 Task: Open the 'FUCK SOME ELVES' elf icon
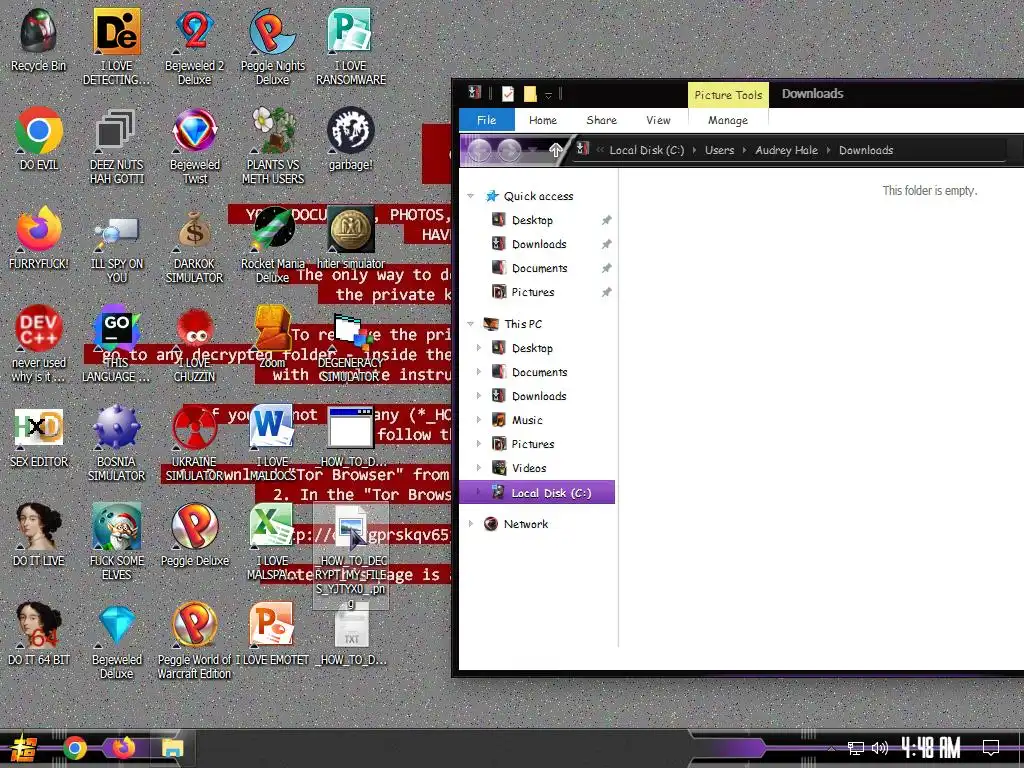point(116,542)
